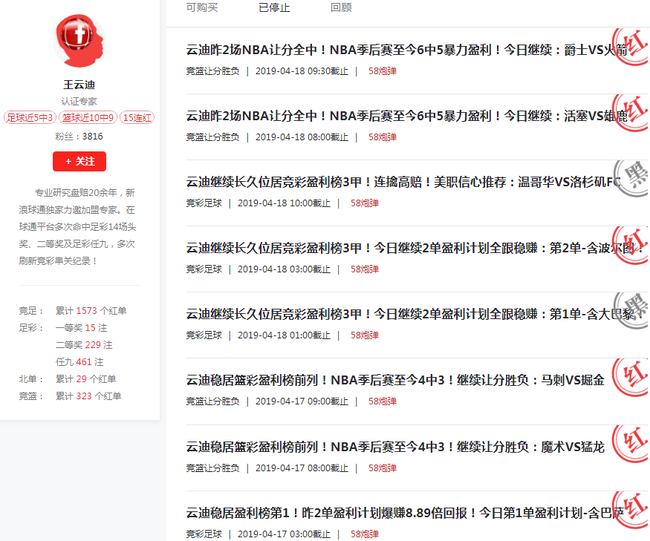Click 二等奖 229 注 stat
The image size is (650, 541).
coord(84,344)
